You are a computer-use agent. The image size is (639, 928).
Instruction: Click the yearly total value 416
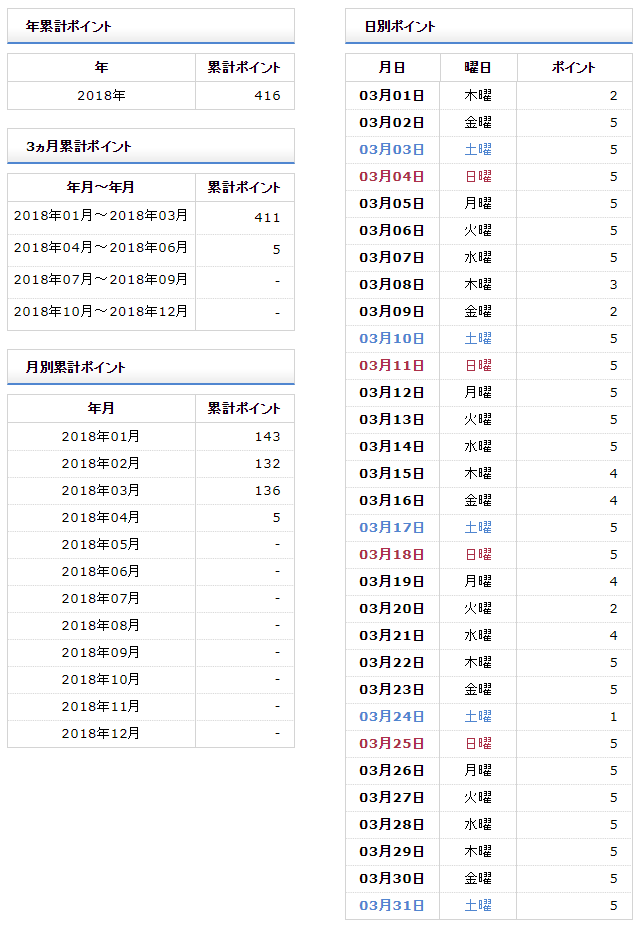(x=267, y=95)
